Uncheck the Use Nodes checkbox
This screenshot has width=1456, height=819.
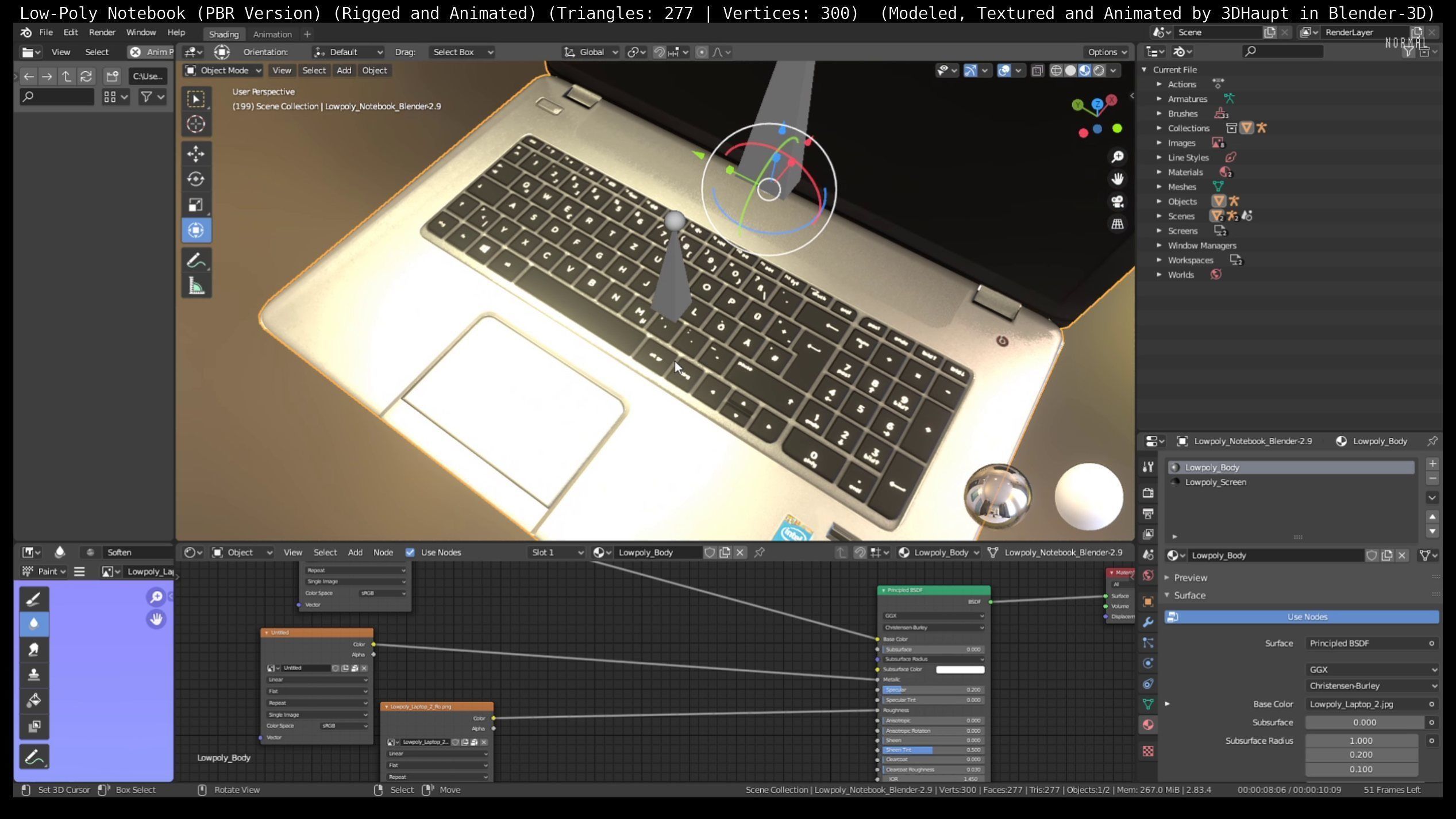[410, 552]
